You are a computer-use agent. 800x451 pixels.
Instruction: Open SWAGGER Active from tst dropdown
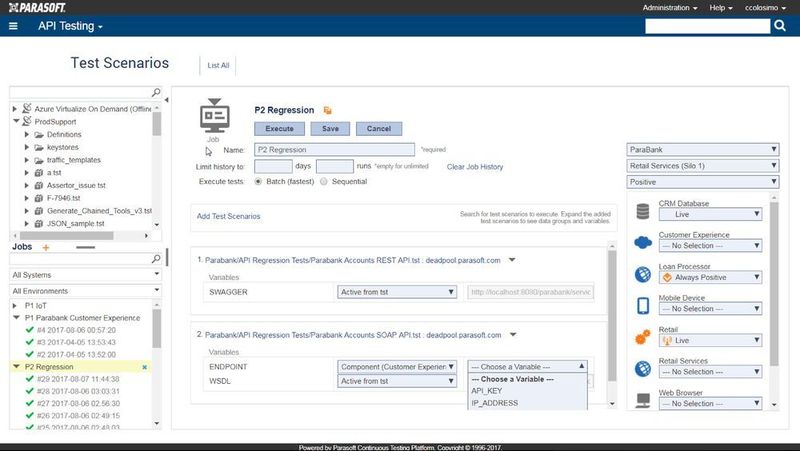point(397,292)
